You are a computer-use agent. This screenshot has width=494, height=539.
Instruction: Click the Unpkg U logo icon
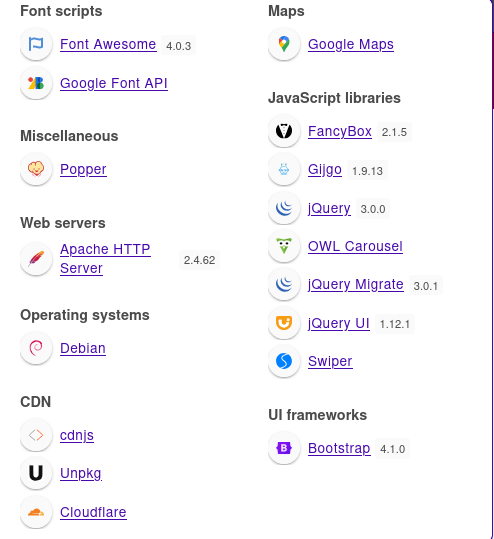(36, 473)
